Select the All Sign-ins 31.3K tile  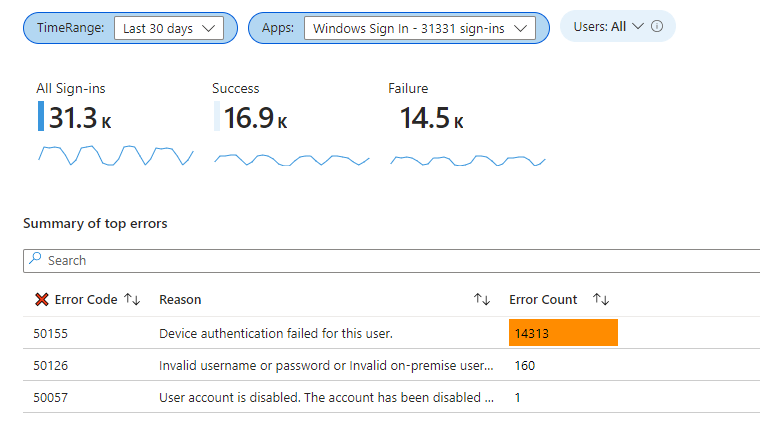pyautogui.click(x=75, y=108)
